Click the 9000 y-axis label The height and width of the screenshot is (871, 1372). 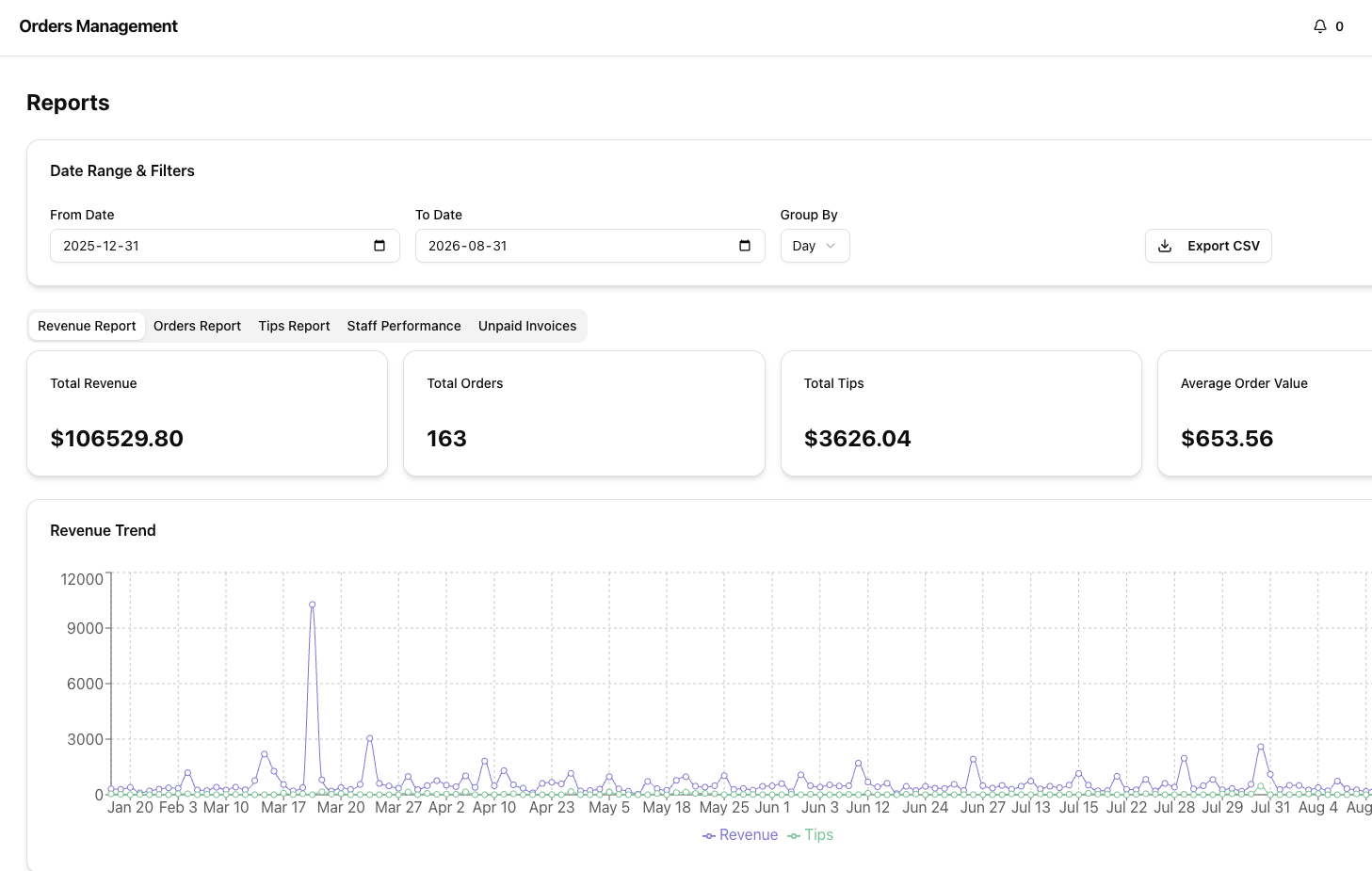(85, 628)
